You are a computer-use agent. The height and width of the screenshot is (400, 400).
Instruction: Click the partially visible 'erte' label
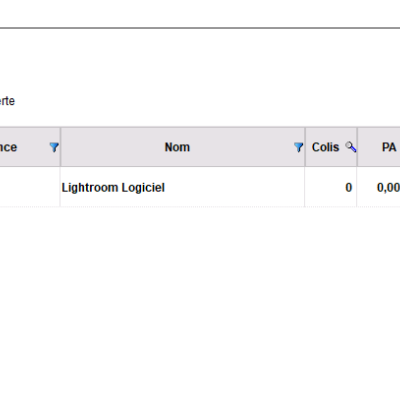coord(7,101)
